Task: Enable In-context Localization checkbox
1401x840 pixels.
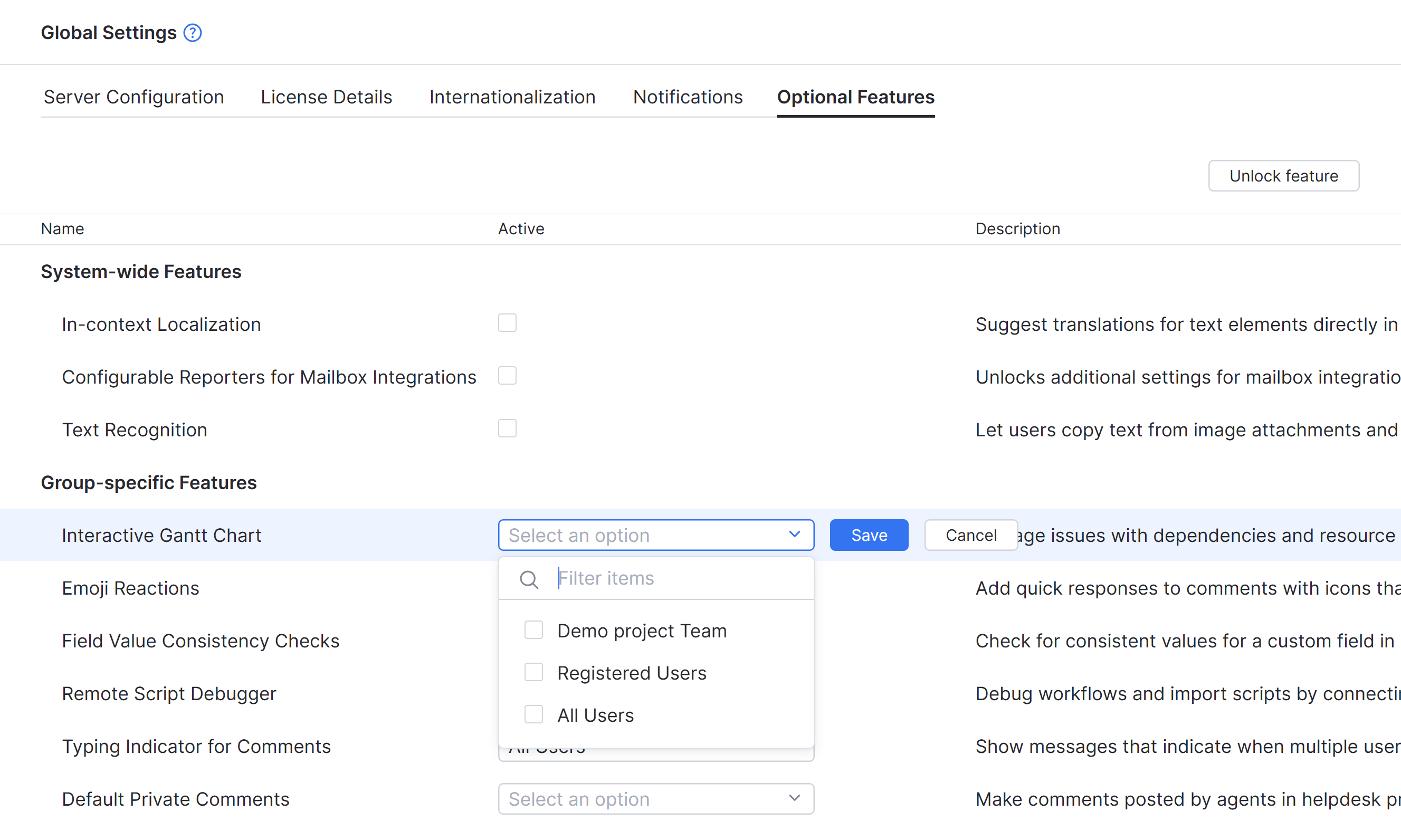Action: pyautogui.click(x=507, y=323)
